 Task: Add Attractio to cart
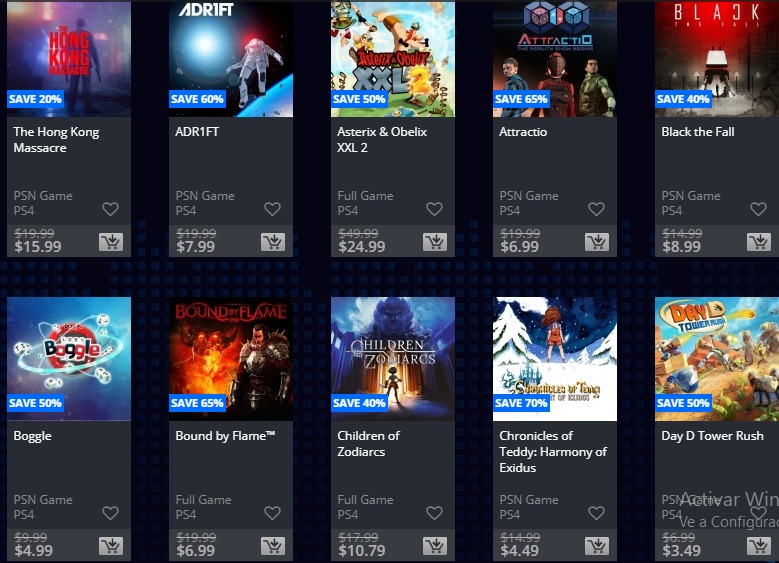[597, 242]
